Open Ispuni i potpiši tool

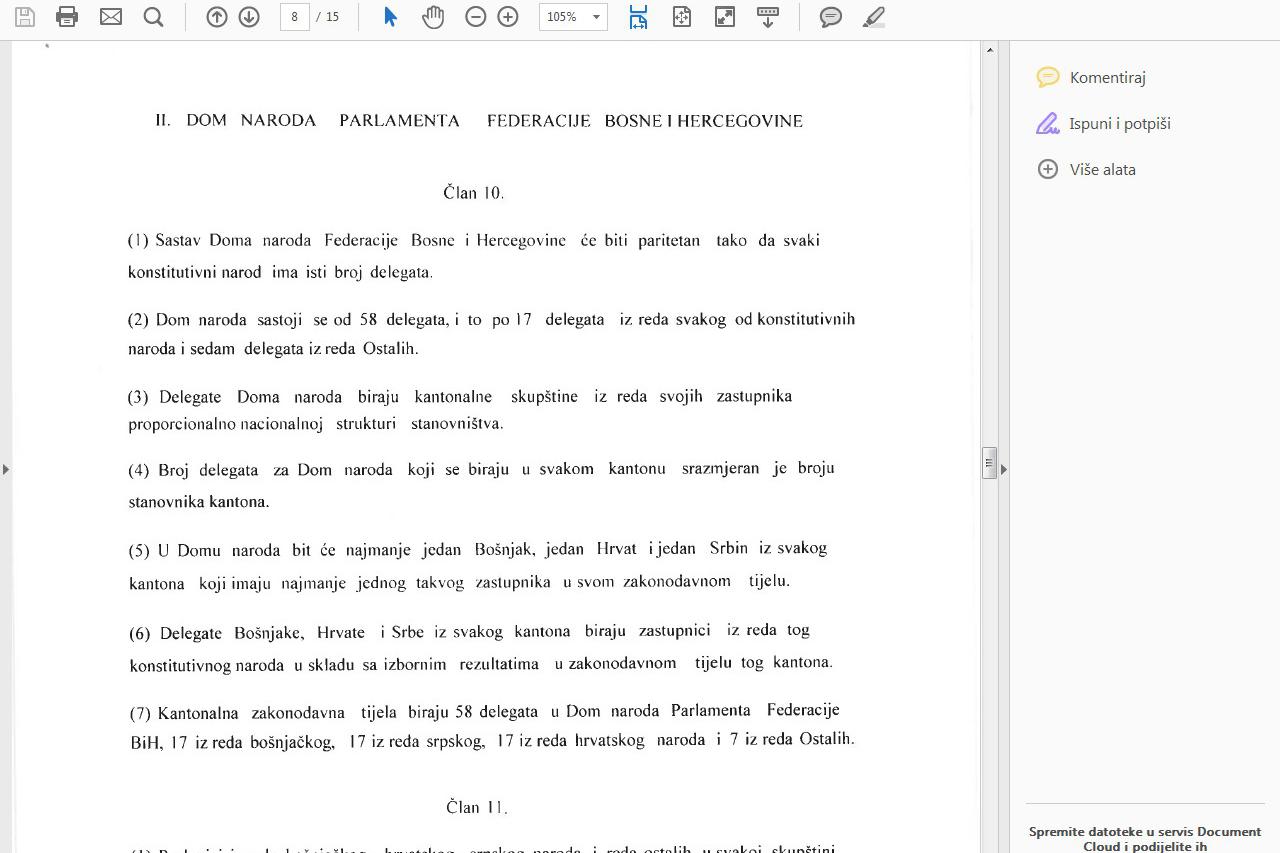pos(1119,123)
